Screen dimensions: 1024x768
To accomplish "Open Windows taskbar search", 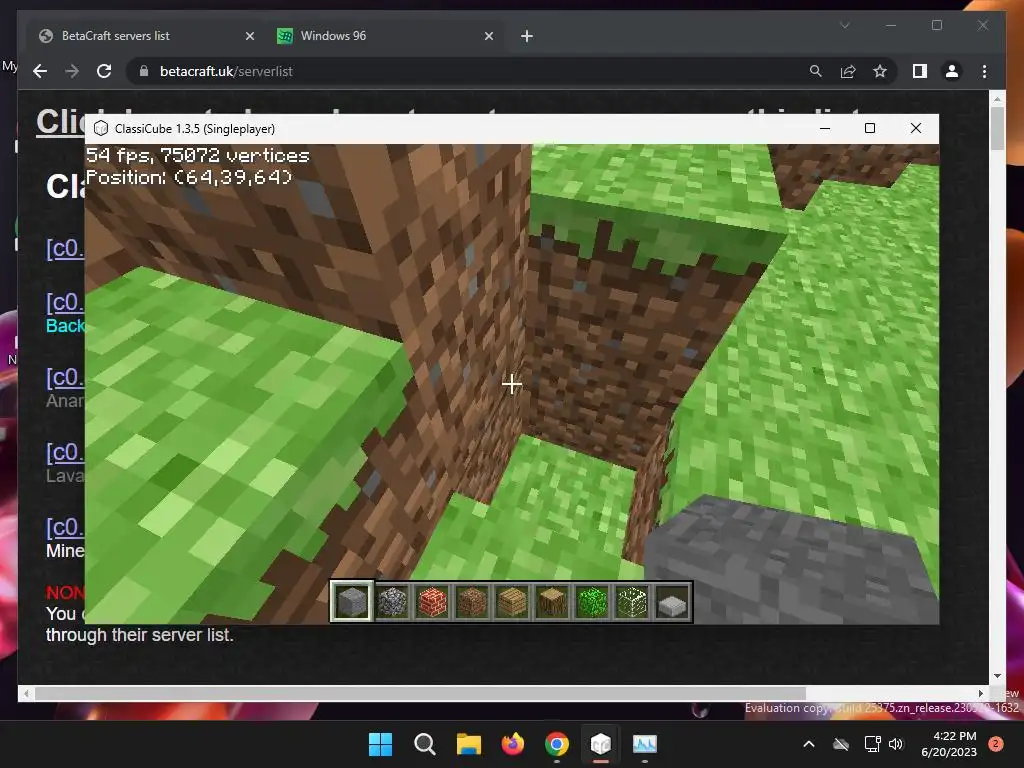I will 424,744.
